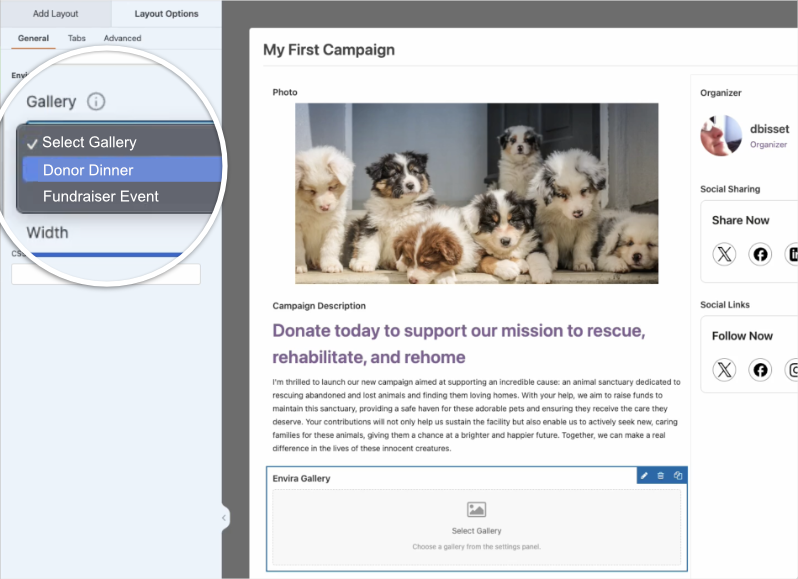The image size is (798, 579).
Task: Click the Envira Gallery block label
Action: pos(301,478)
